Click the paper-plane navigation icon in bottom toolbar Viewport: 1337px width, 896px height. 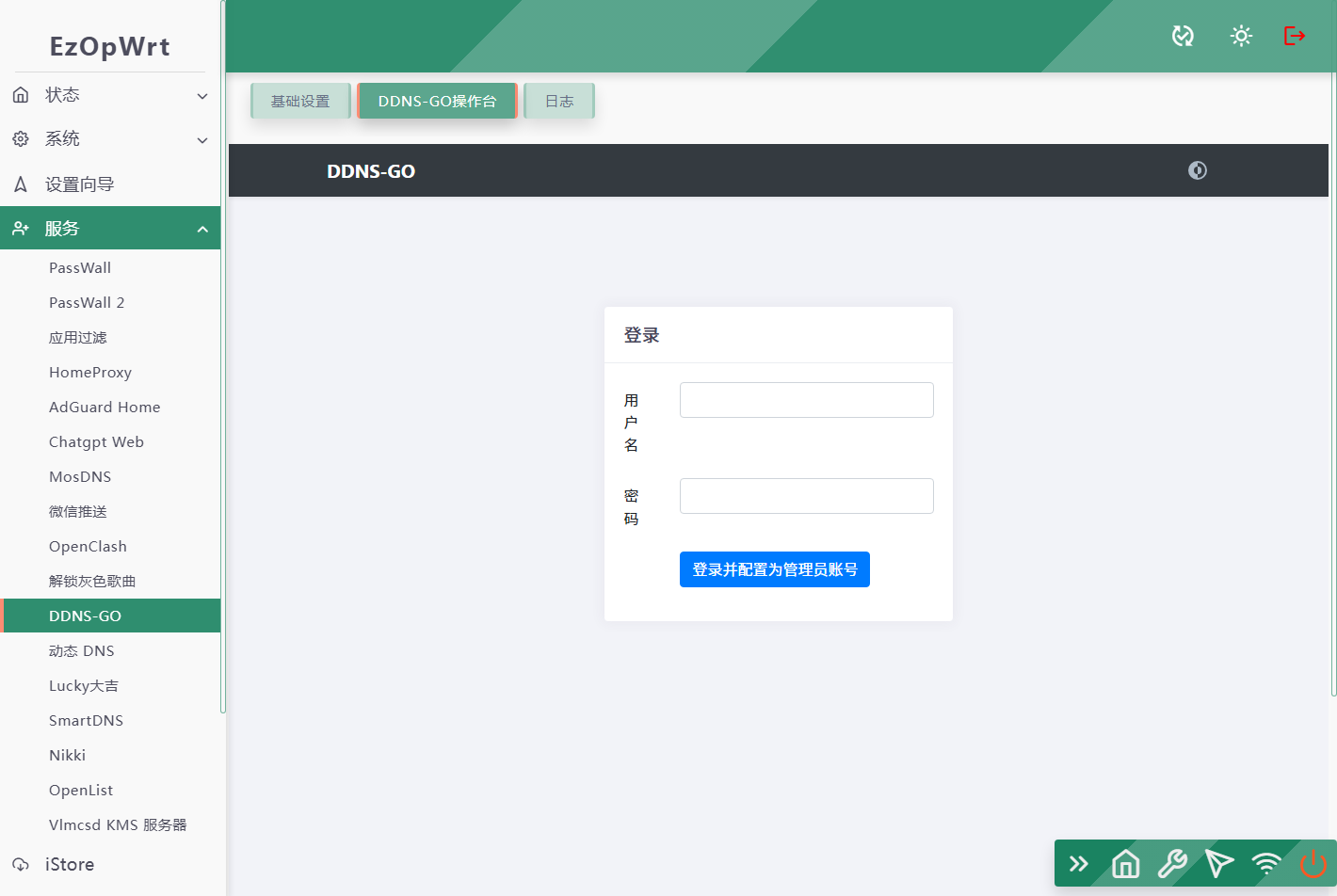[x=1219, y=863]
